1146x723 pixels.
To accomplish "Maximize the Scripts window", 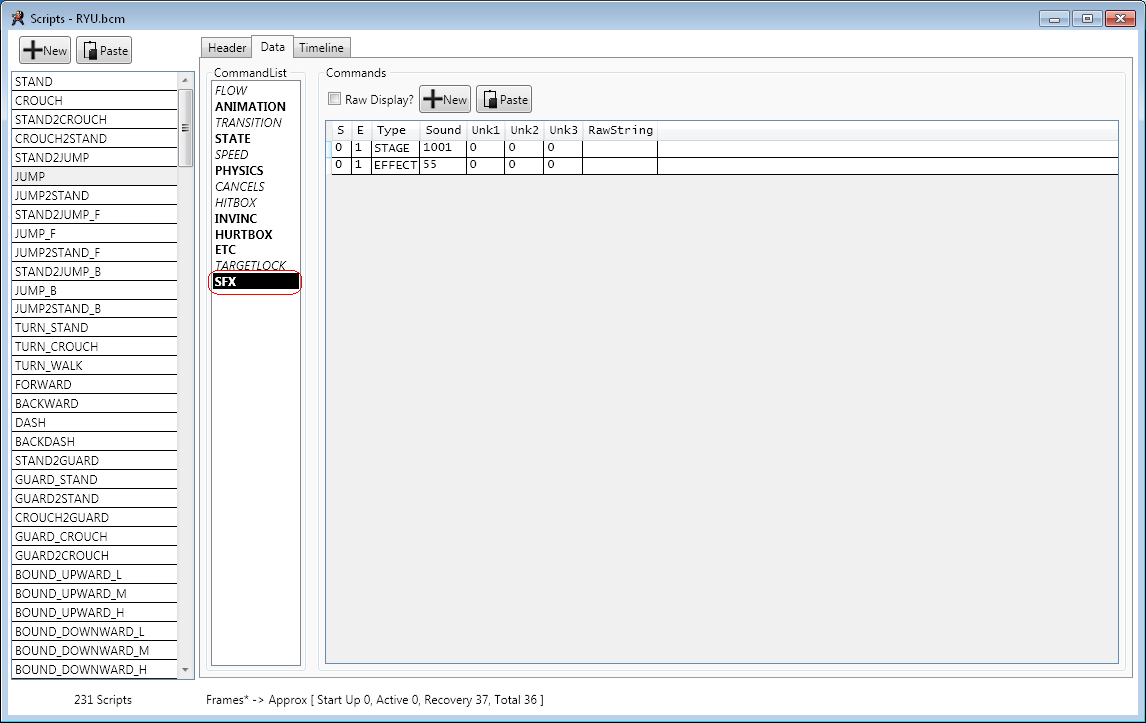I will (1088, 18).
